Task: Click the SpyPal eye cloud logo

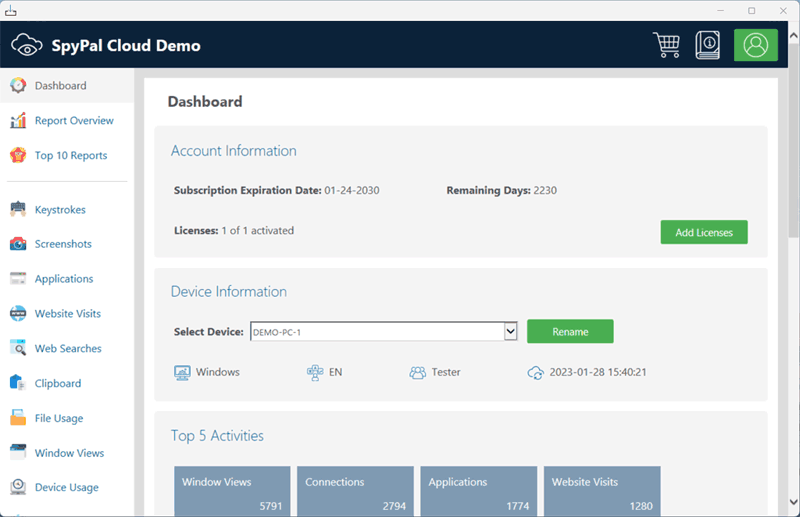Action: [x=27, y=45]
